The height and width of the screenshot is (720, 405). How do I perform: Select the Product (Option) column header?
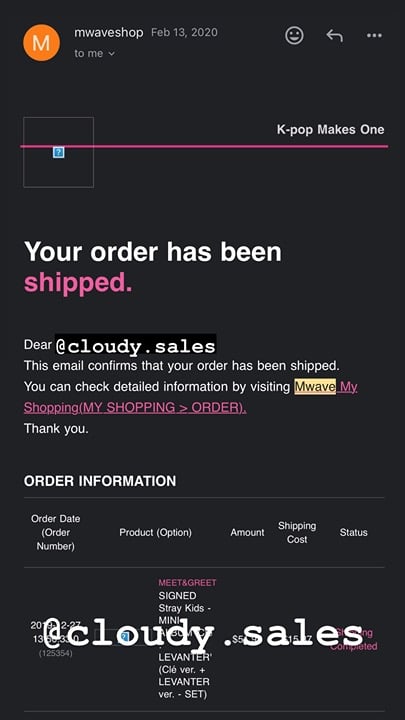click(x=156, y=533)
